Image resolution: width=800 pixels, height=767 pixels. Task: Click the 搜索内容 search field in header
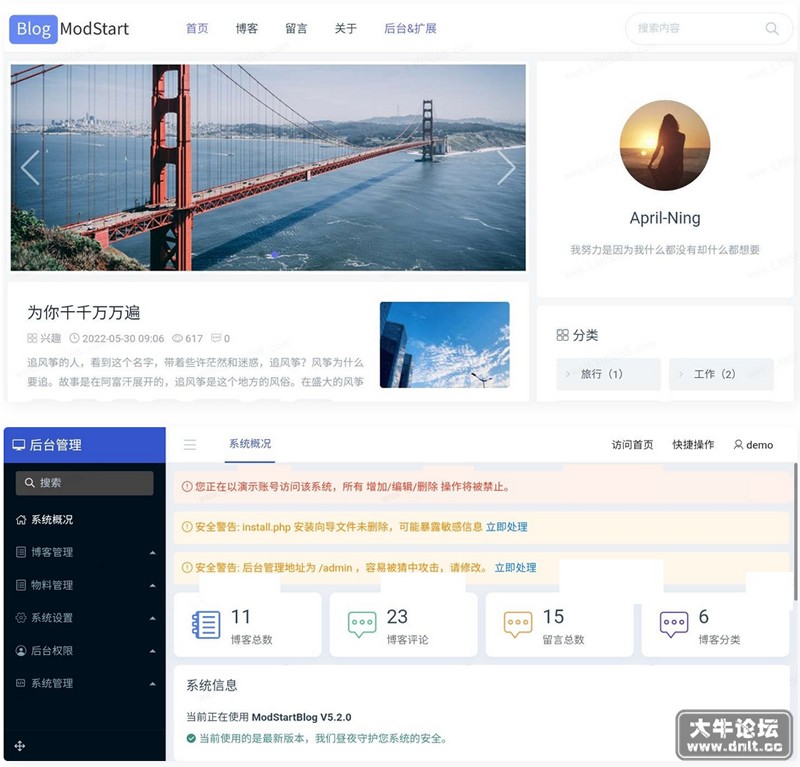pyautogui.click(x=708, y=29)
